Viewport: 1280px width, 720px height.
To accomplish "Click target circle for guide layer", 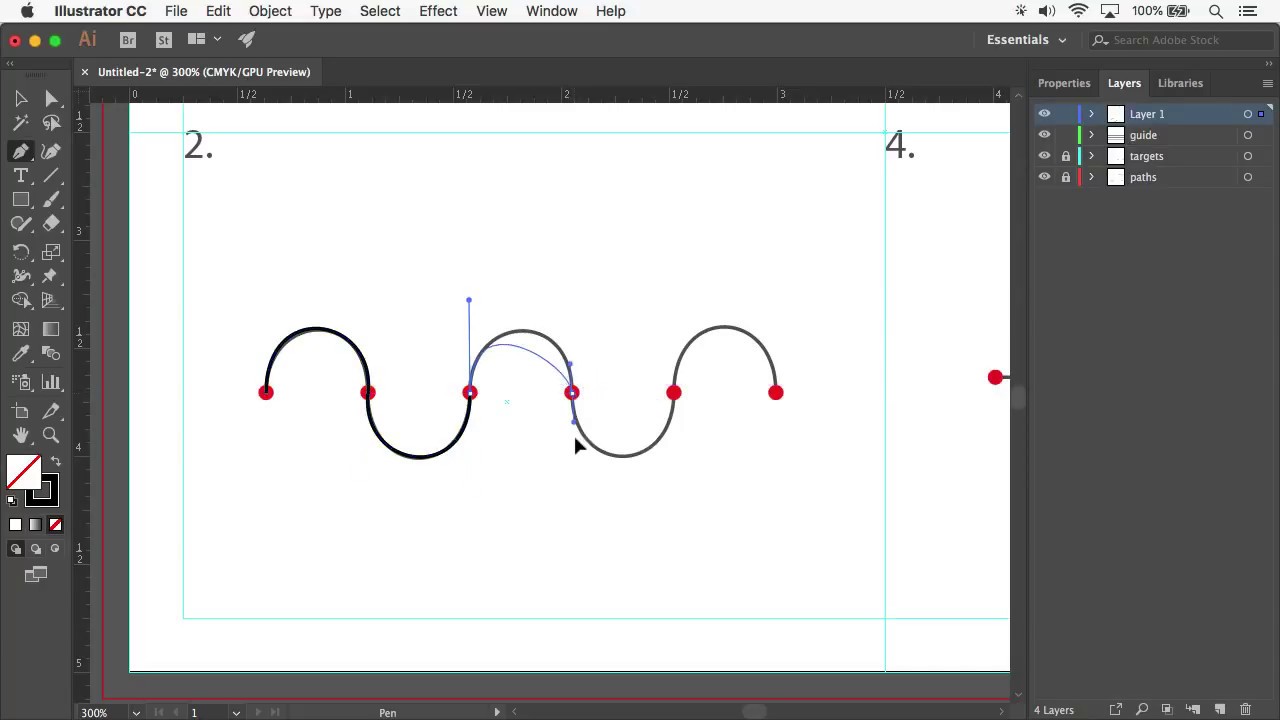I will click(x=1247, y=135).
